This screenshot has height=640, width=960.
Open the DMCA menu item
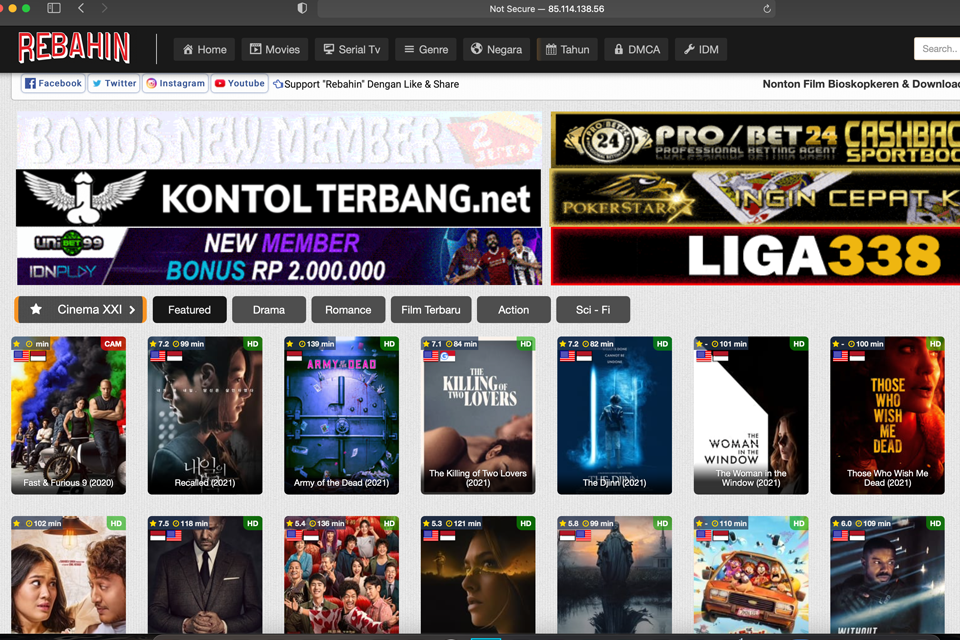(637, 50)
